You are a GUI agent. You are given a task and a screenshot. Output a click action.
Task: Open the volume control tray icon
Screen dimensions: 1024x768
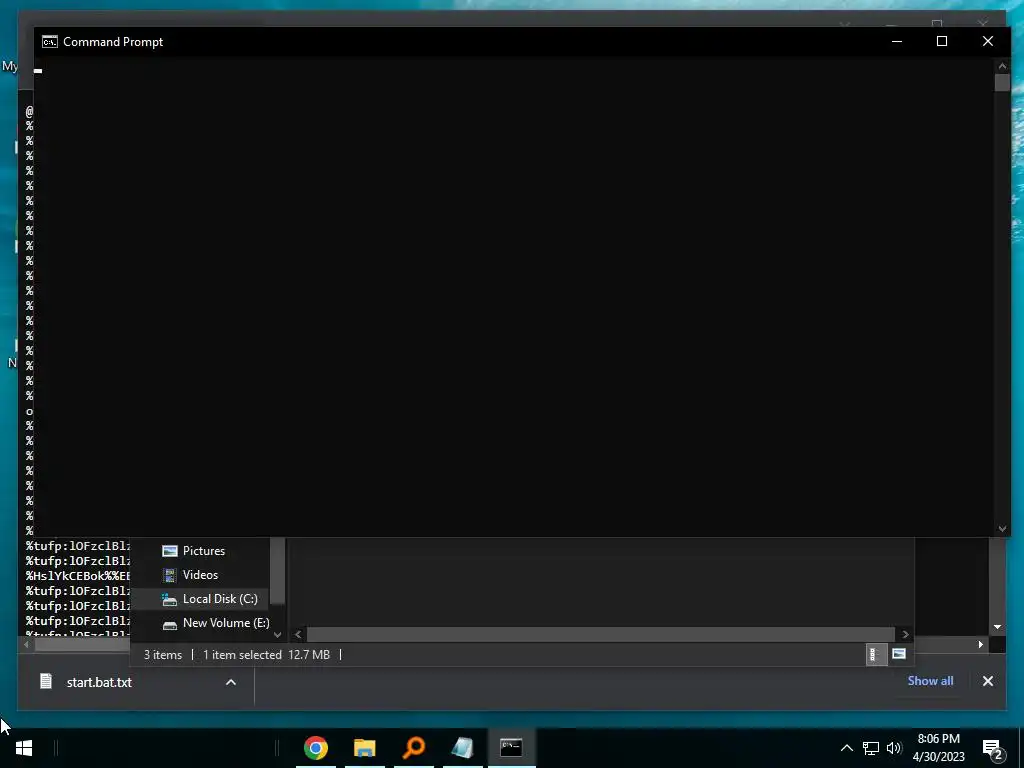[894, 748]
